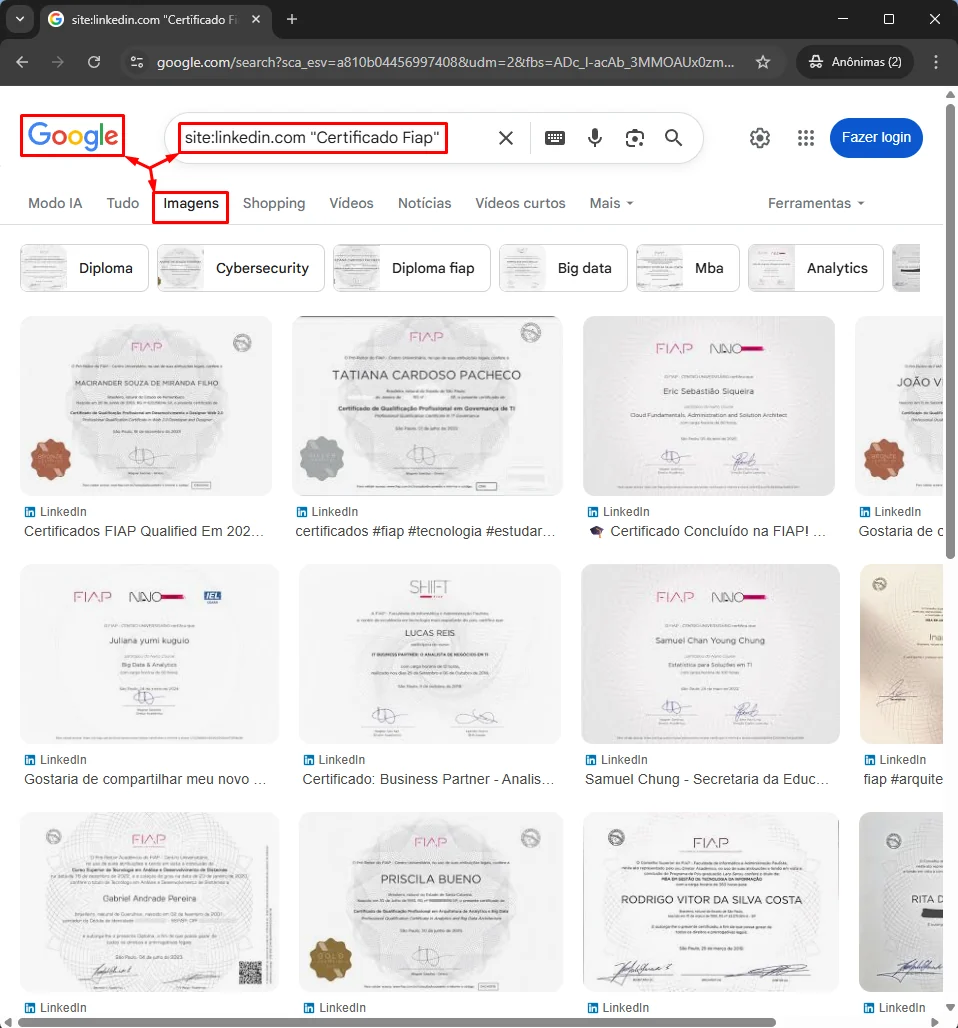Screen dimensions: 958x1028
Task: Expand the Ferramentas dropdown
Action: [816, 203]
